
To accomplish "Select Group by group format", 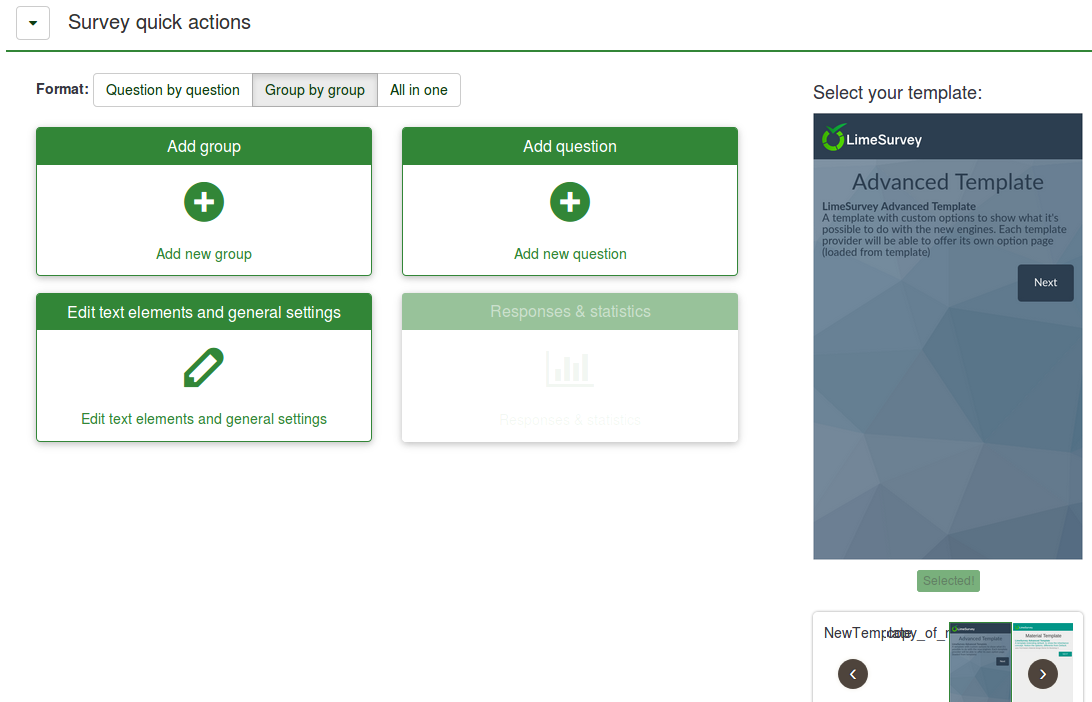I will click(315, 90).
